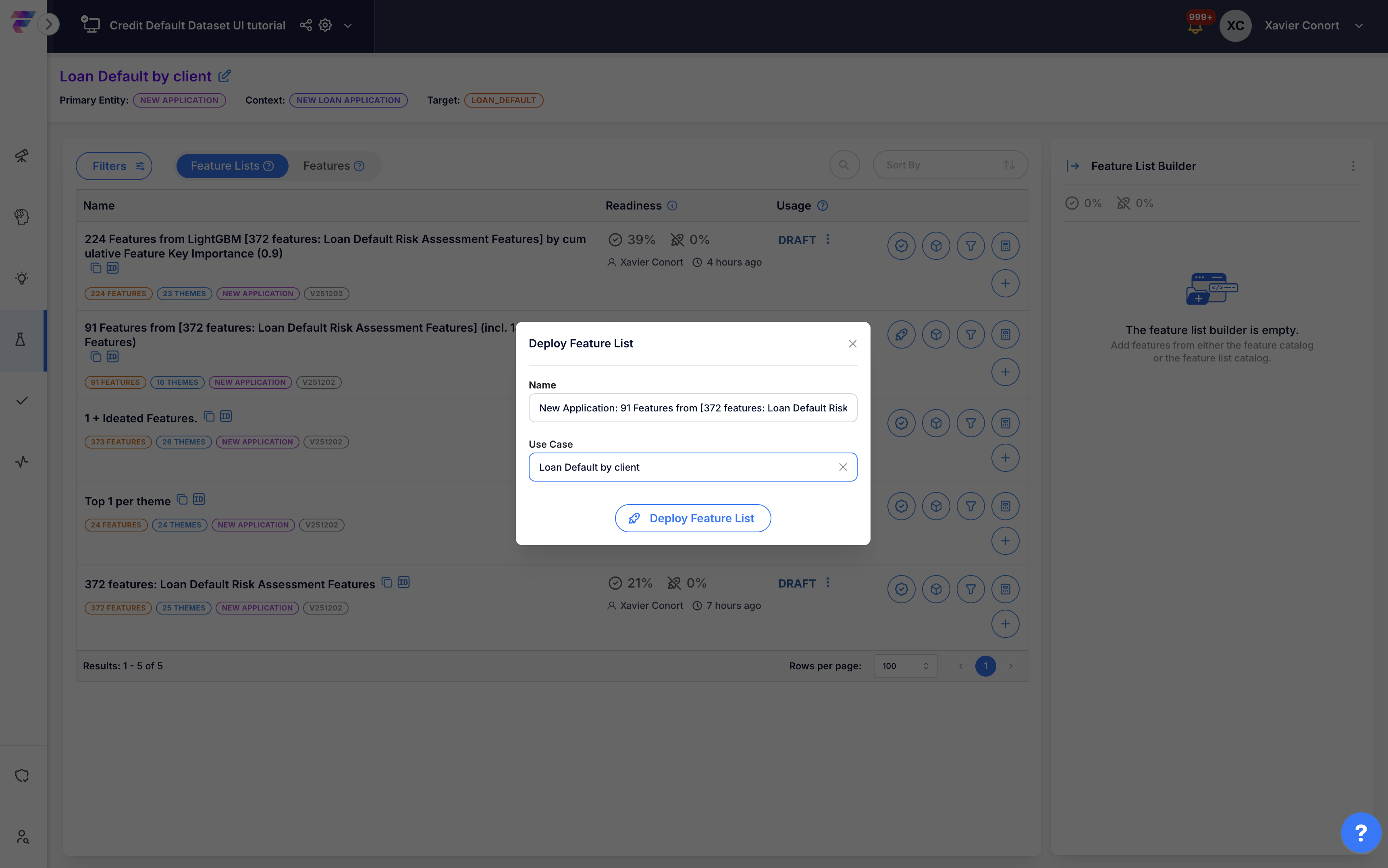Open the settings gear in the top bar
The height and width of the screenshot is (868, 1388).
tap(326, 25)
